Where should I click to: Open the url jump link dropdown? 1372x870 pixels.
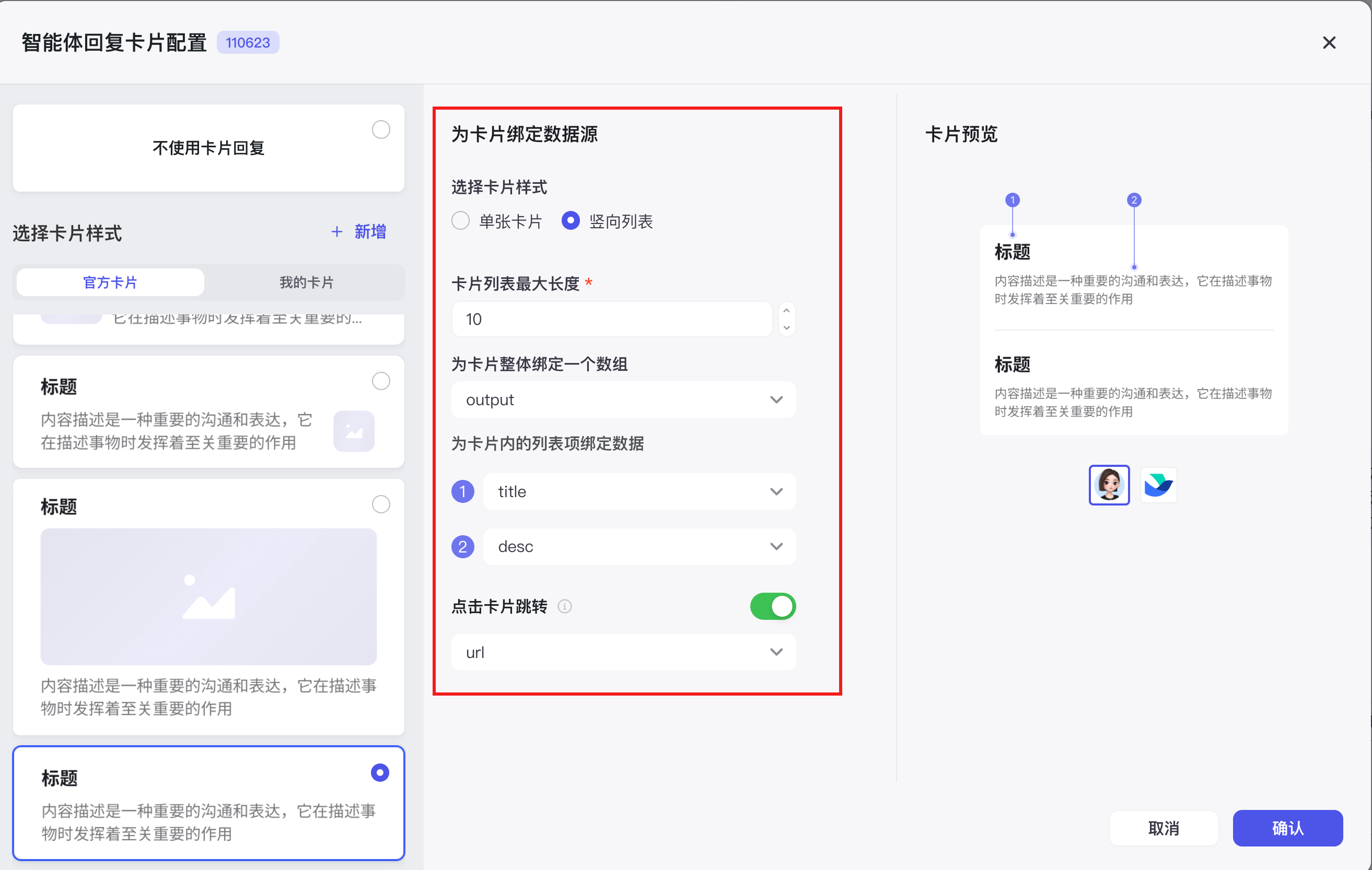click(x=623, y=652)
